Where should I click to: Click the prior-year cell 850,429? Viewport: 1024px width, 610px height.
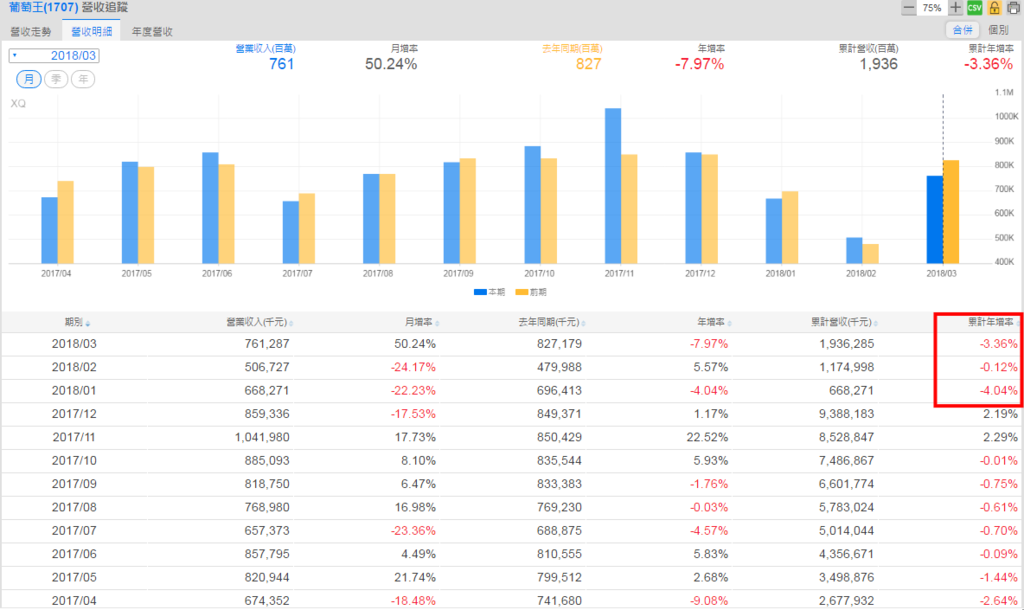coord(560,438)
